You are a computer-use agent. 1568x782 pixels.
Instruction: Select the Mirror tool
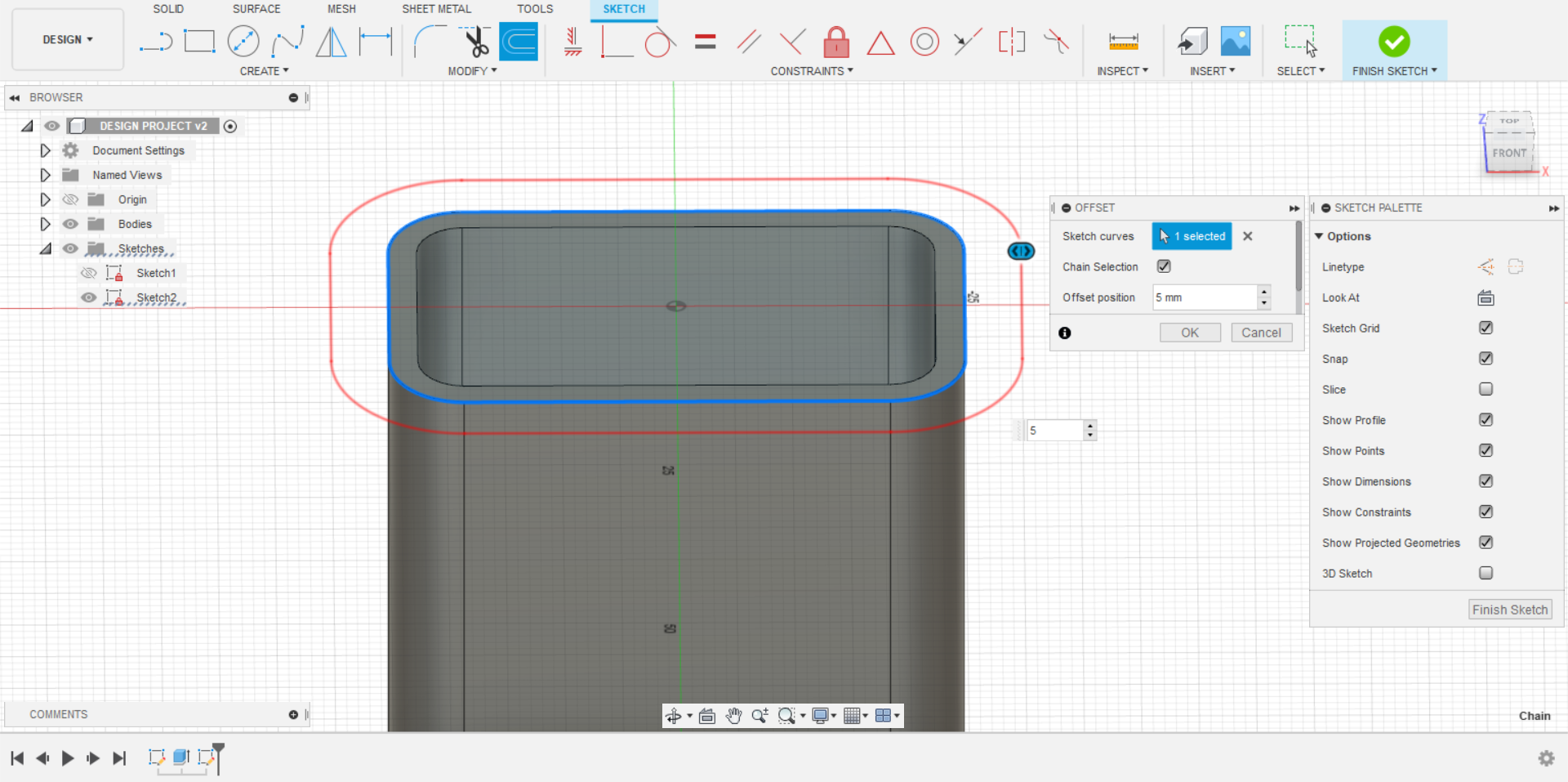[x=332, y=41]
